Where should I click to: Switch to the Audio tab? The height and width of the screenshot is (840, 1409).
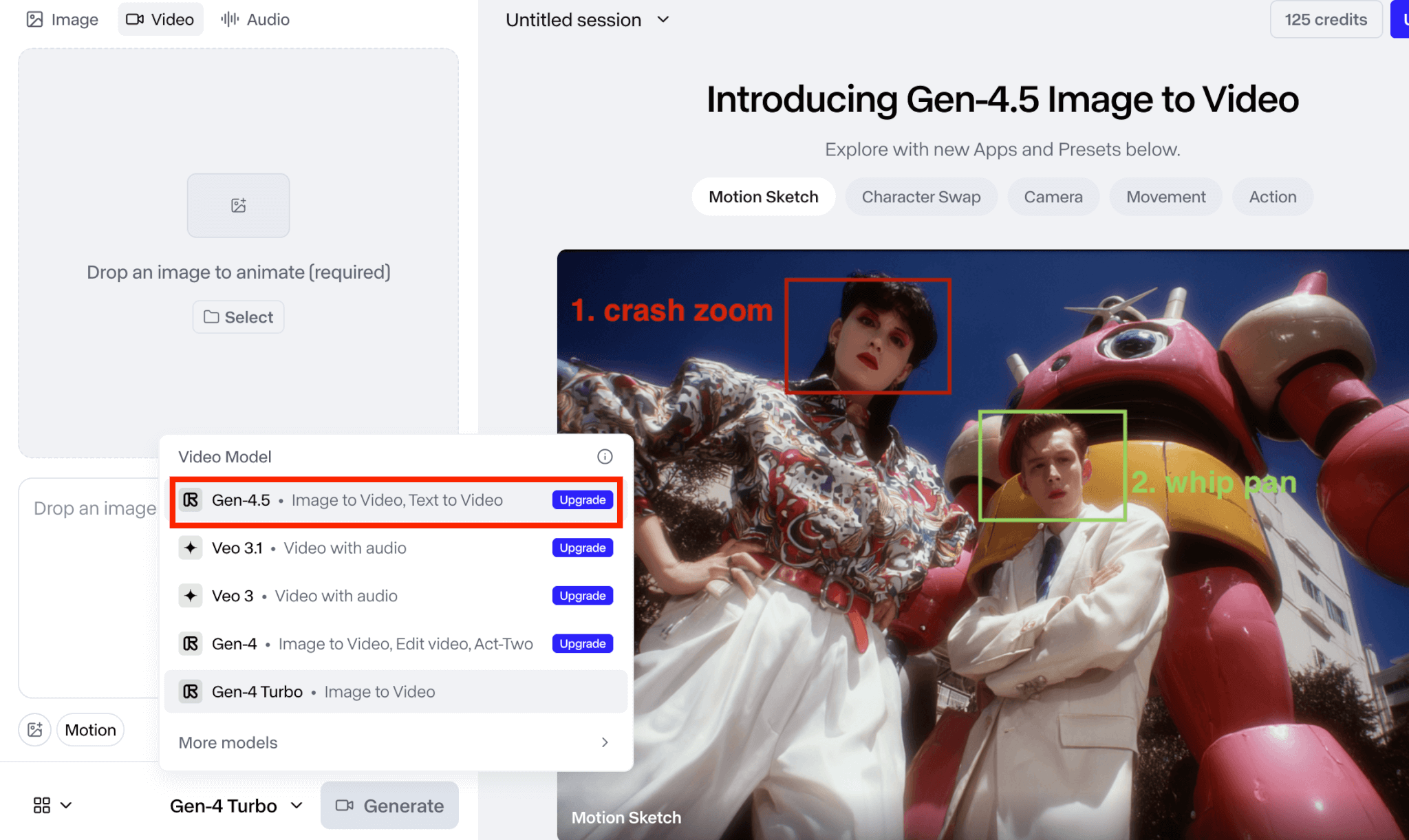pos(255,19)
